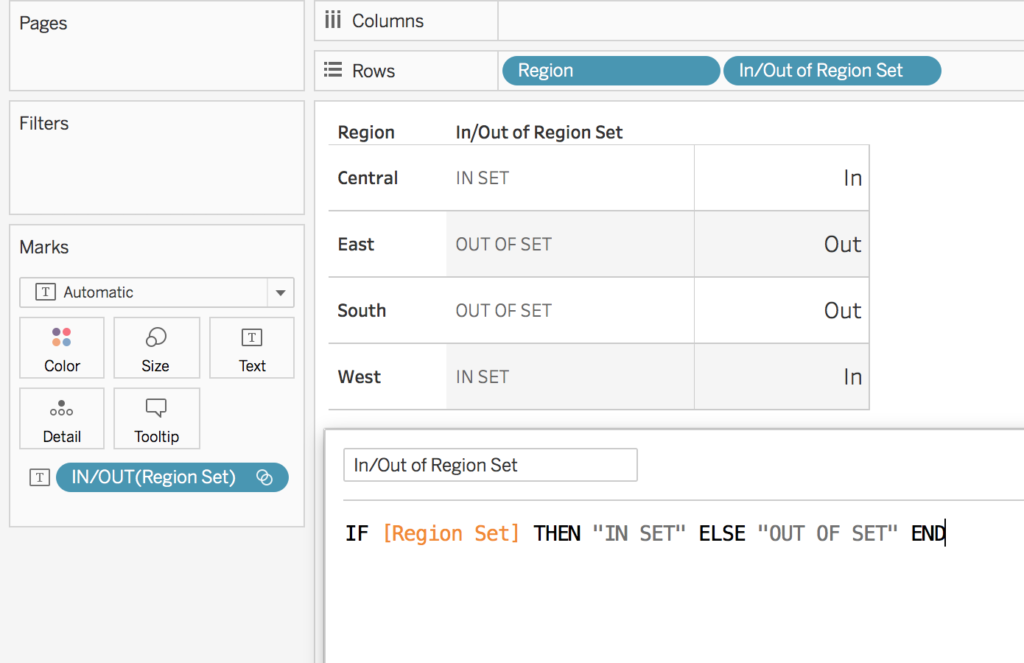
Task: Click text-type icon left of IN/OUT pill
Action: tap(39, 478)
